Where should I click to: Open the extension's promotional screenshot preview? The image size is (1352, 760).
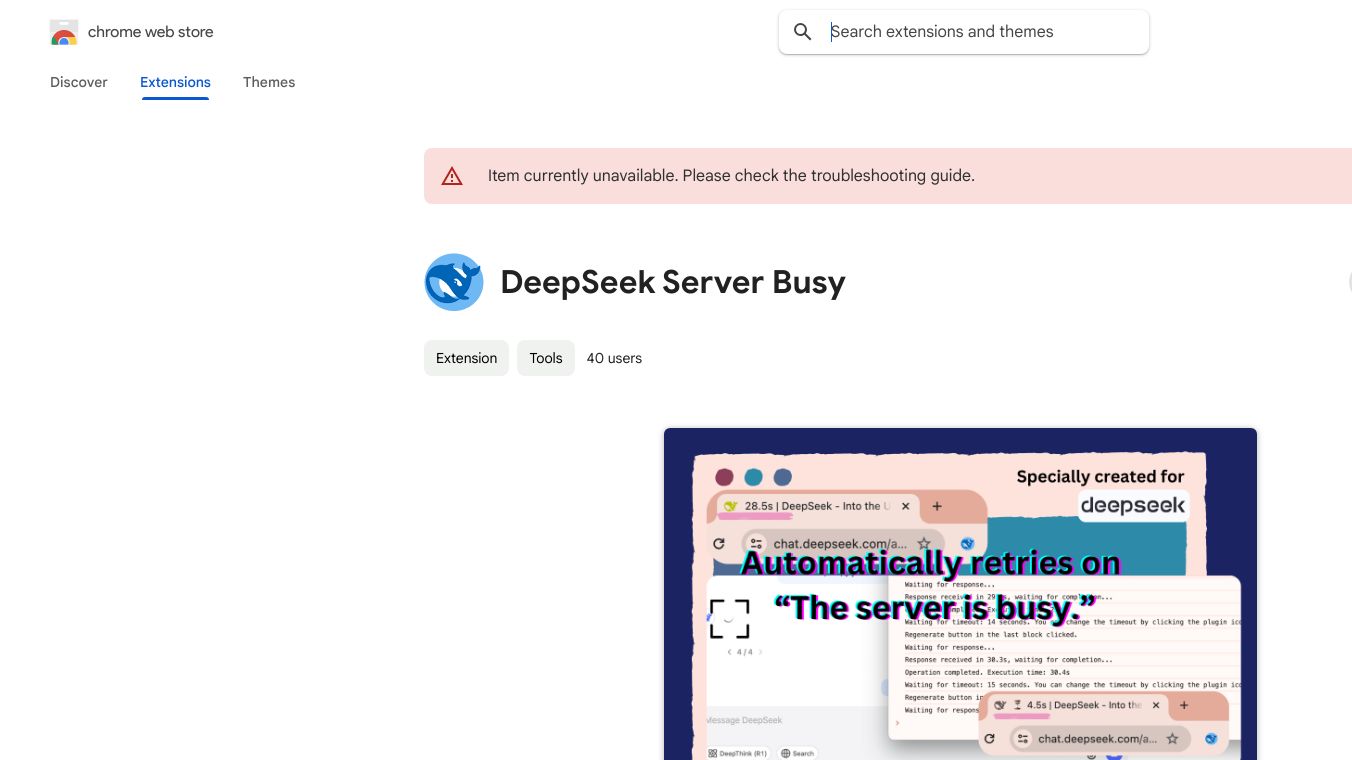pyautogui.click(x=960, y=594)
